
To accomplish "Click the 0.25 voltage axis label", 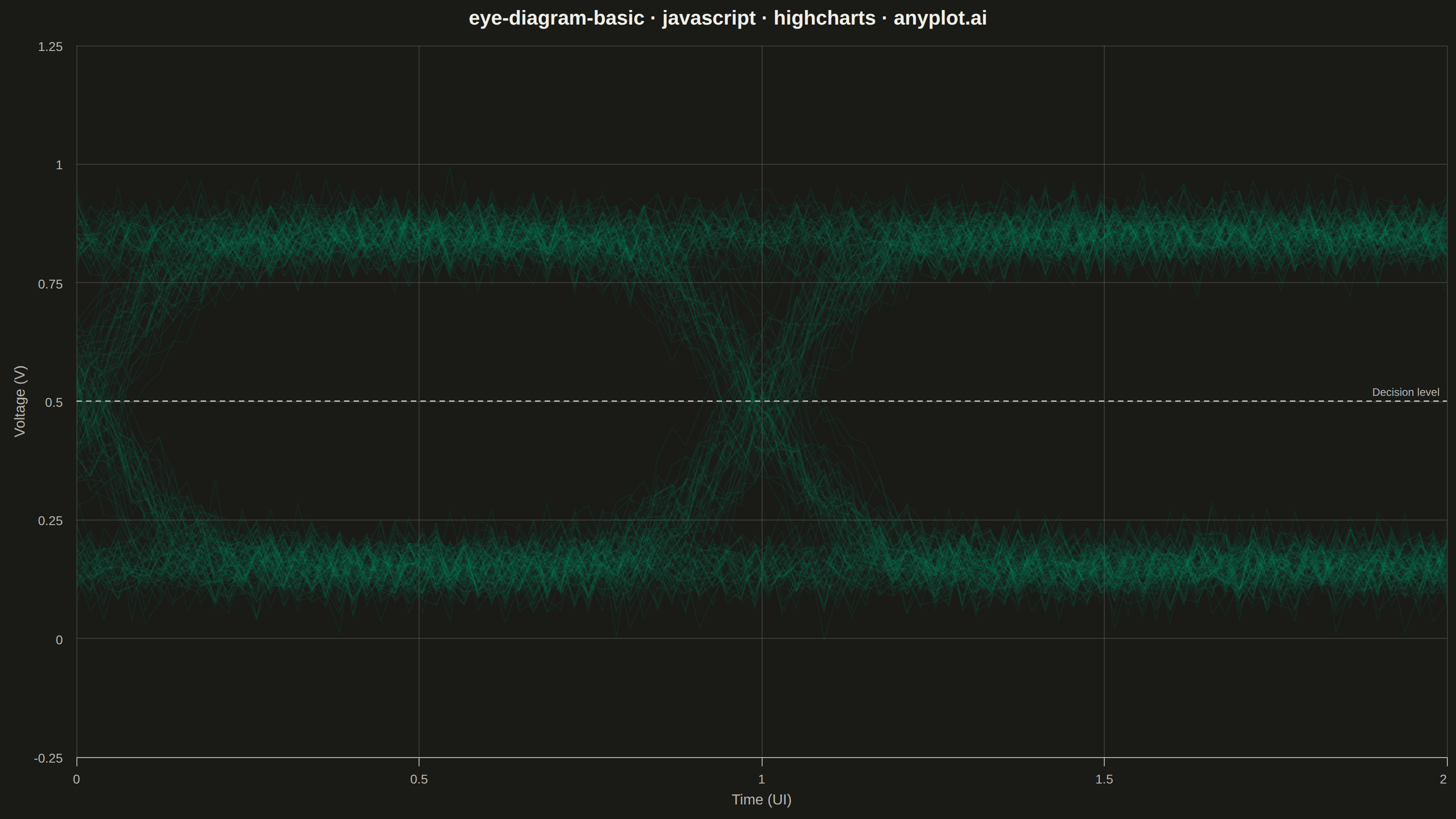I will pos(51,521).
